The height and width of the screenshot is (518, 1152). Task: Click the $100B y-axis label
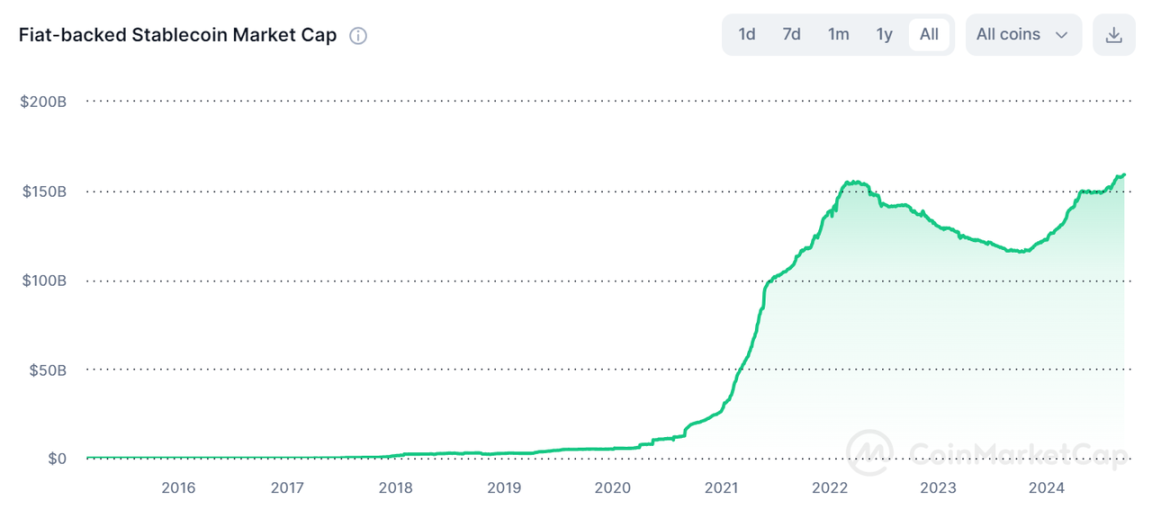tap(43, 280)
